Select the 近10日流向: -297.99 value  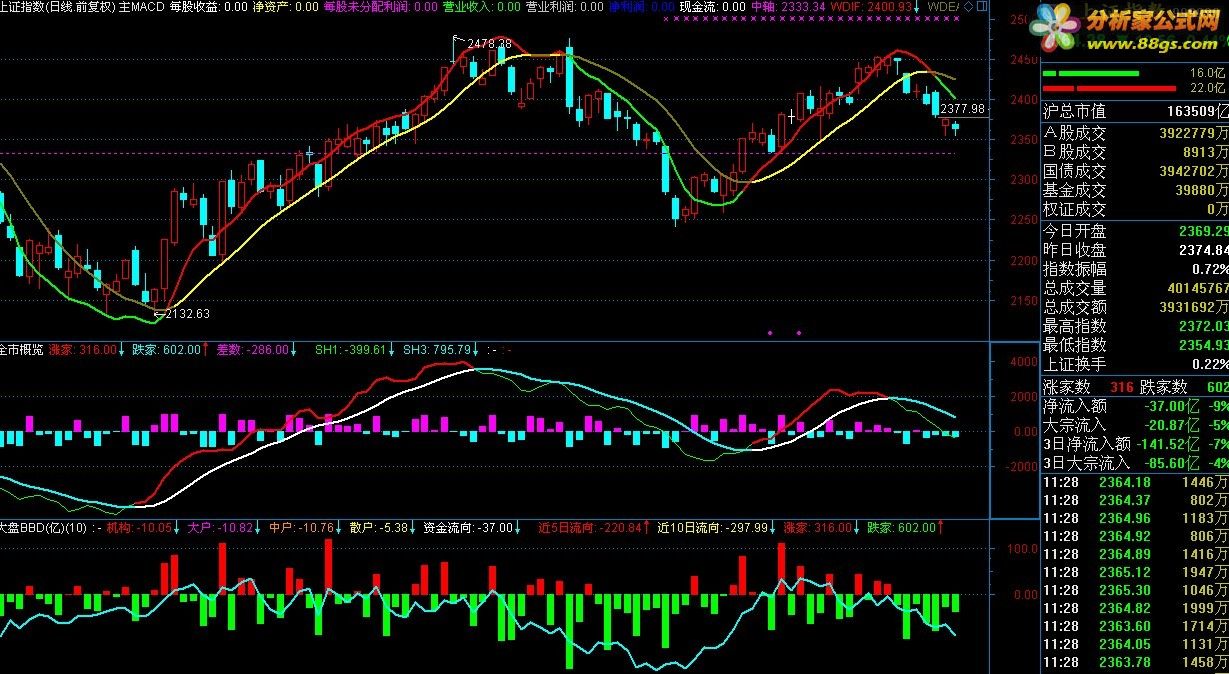point(712,527)
